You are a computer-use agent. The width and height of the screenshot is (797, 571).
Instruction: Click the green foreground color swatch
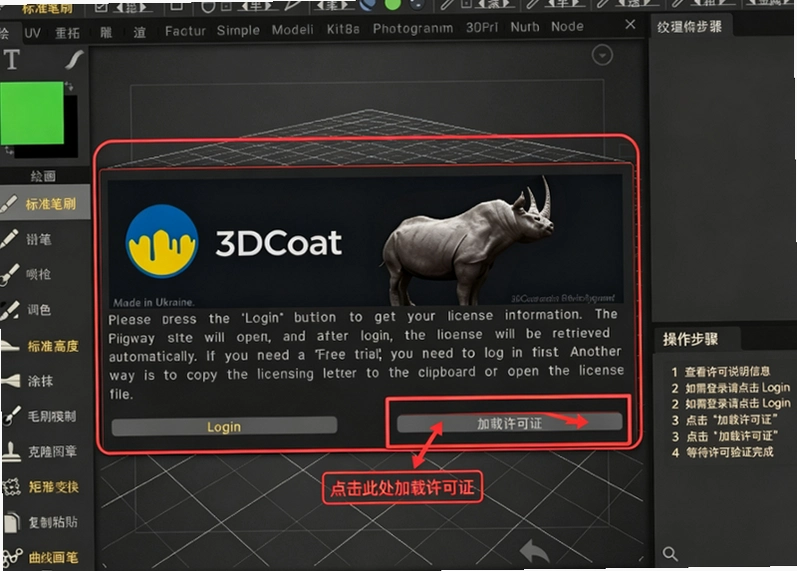[x=32, y=113]
